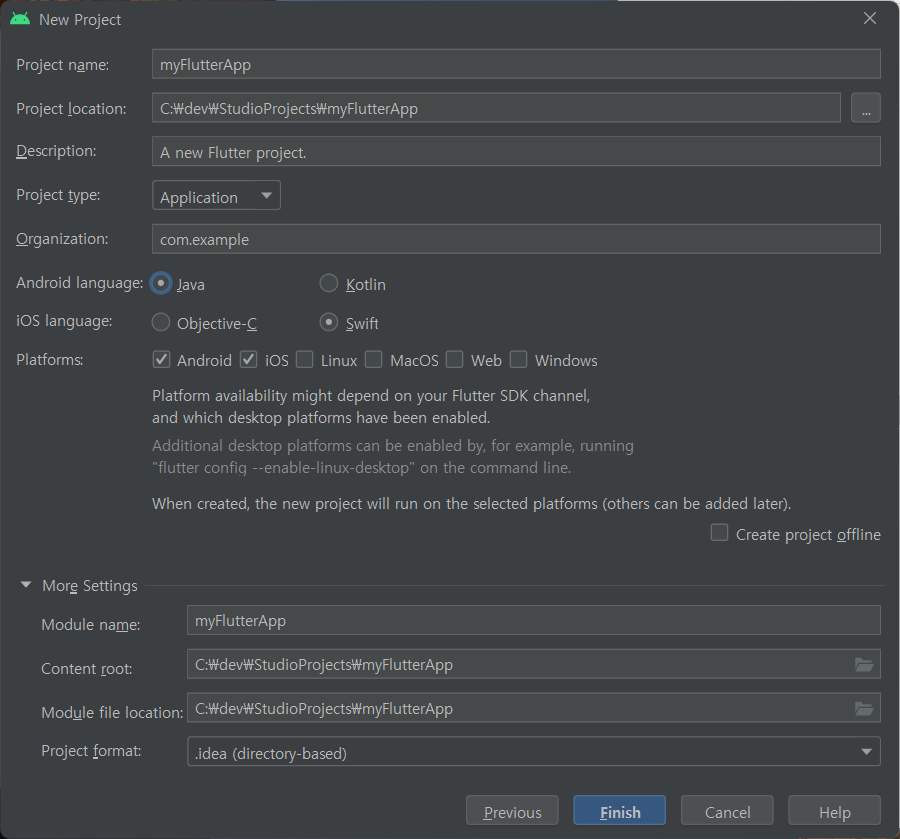Click the browse button for Project location
900x839 pixels.
866,108
